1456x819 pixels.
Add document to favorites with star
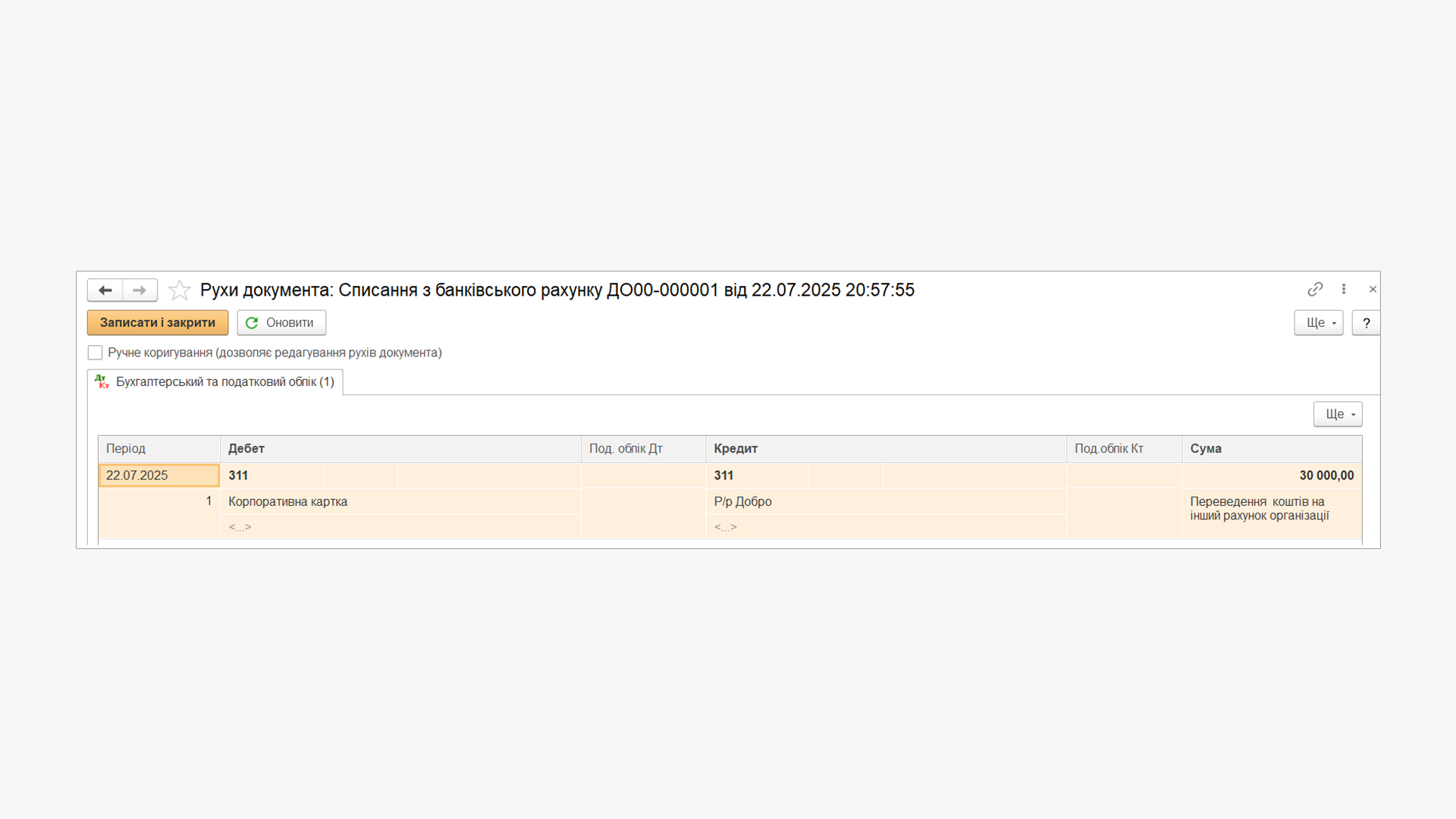[x=180, y=290]
